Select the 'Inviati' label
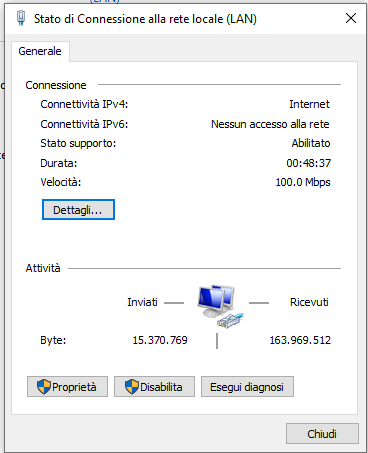 pos(142,302)
